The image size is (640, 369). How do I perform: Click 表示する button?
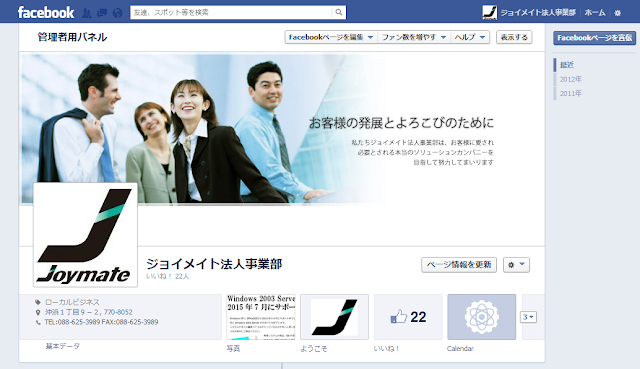(514, 37)
